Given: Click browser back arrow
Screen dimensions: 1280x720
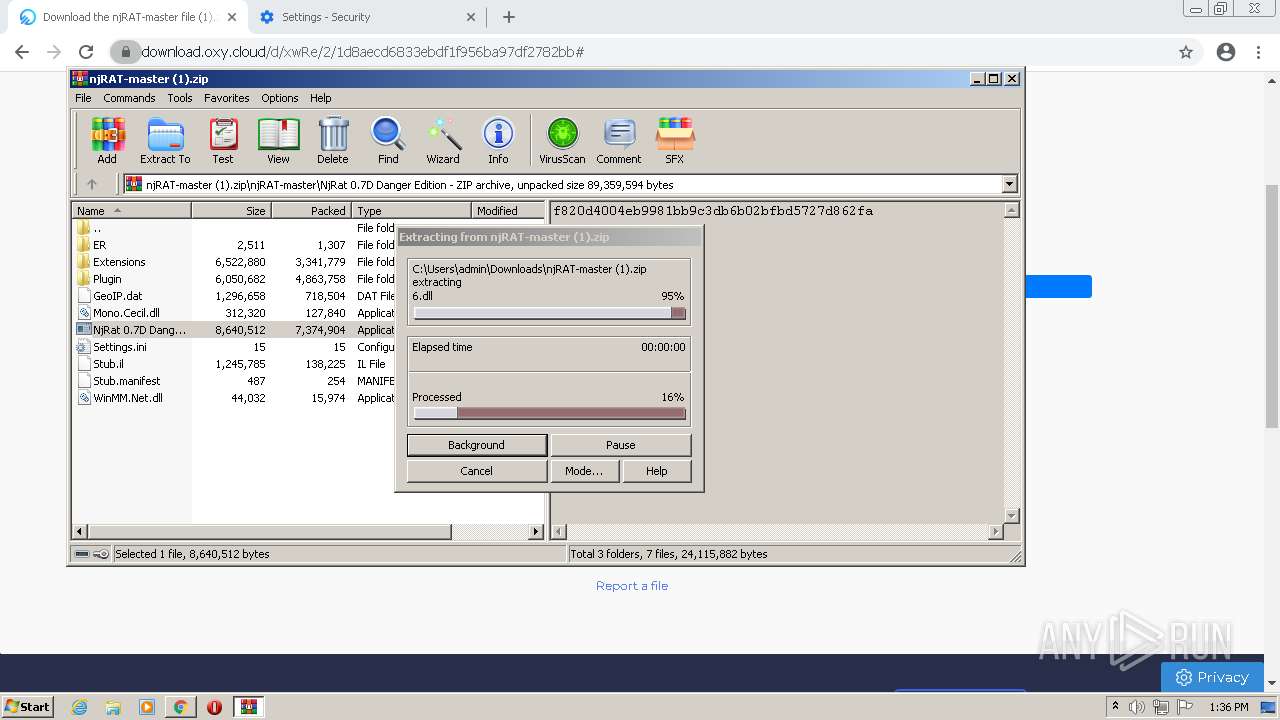Looking at the screenshot, I should coord(22,52).
